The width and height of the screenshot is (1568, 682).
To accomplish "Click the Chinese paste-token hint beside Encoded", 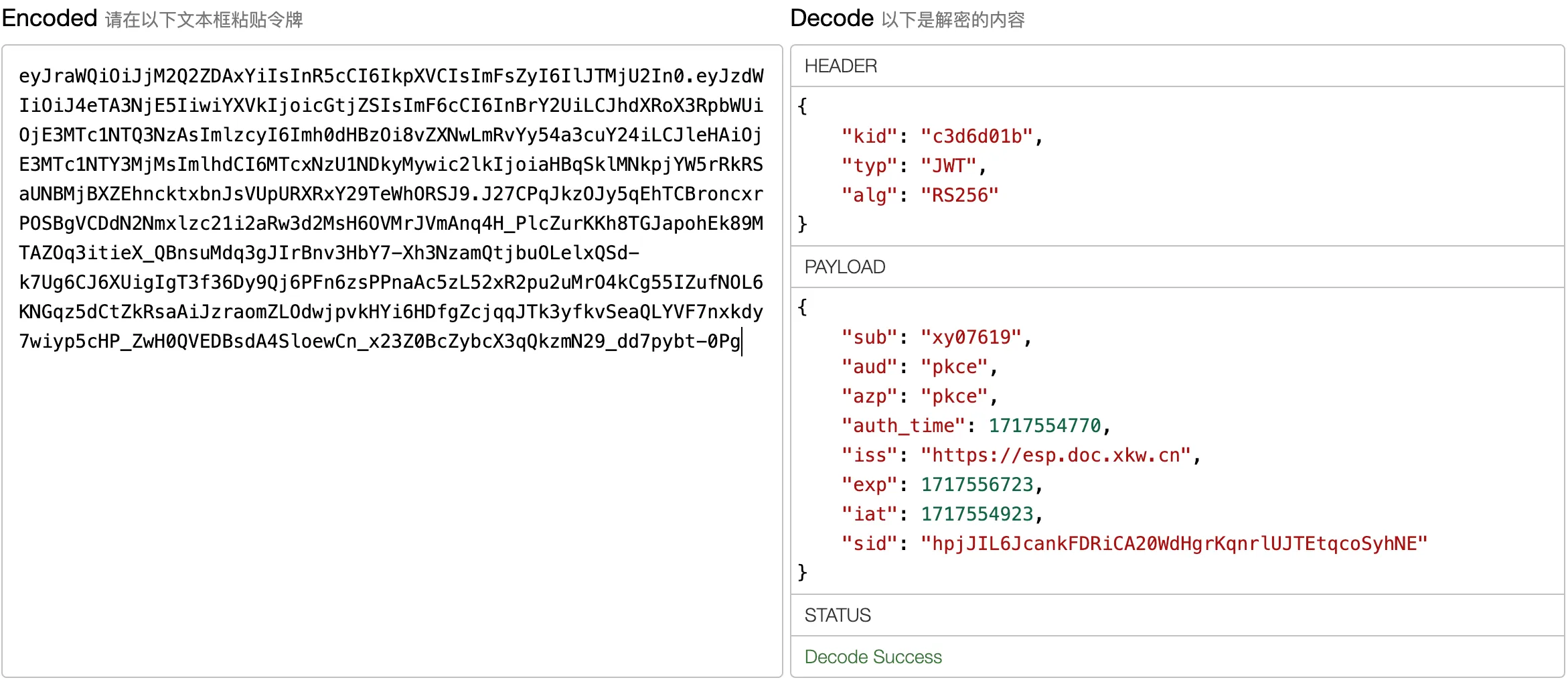I will [204, 20].
